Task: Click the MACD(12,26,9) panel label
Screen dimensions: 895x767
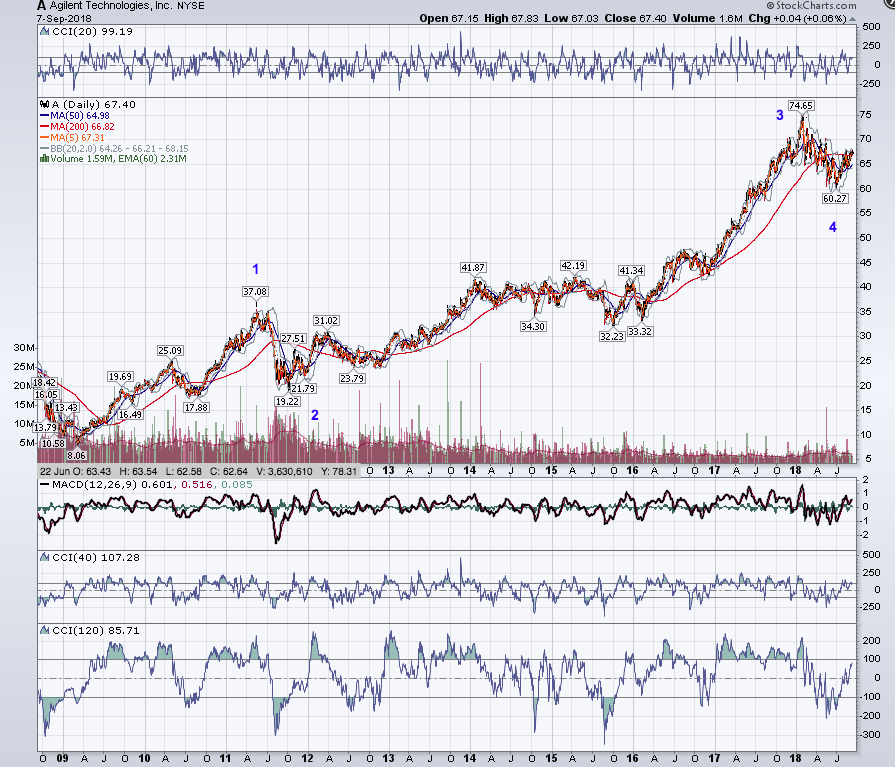Action: point(152,485)
